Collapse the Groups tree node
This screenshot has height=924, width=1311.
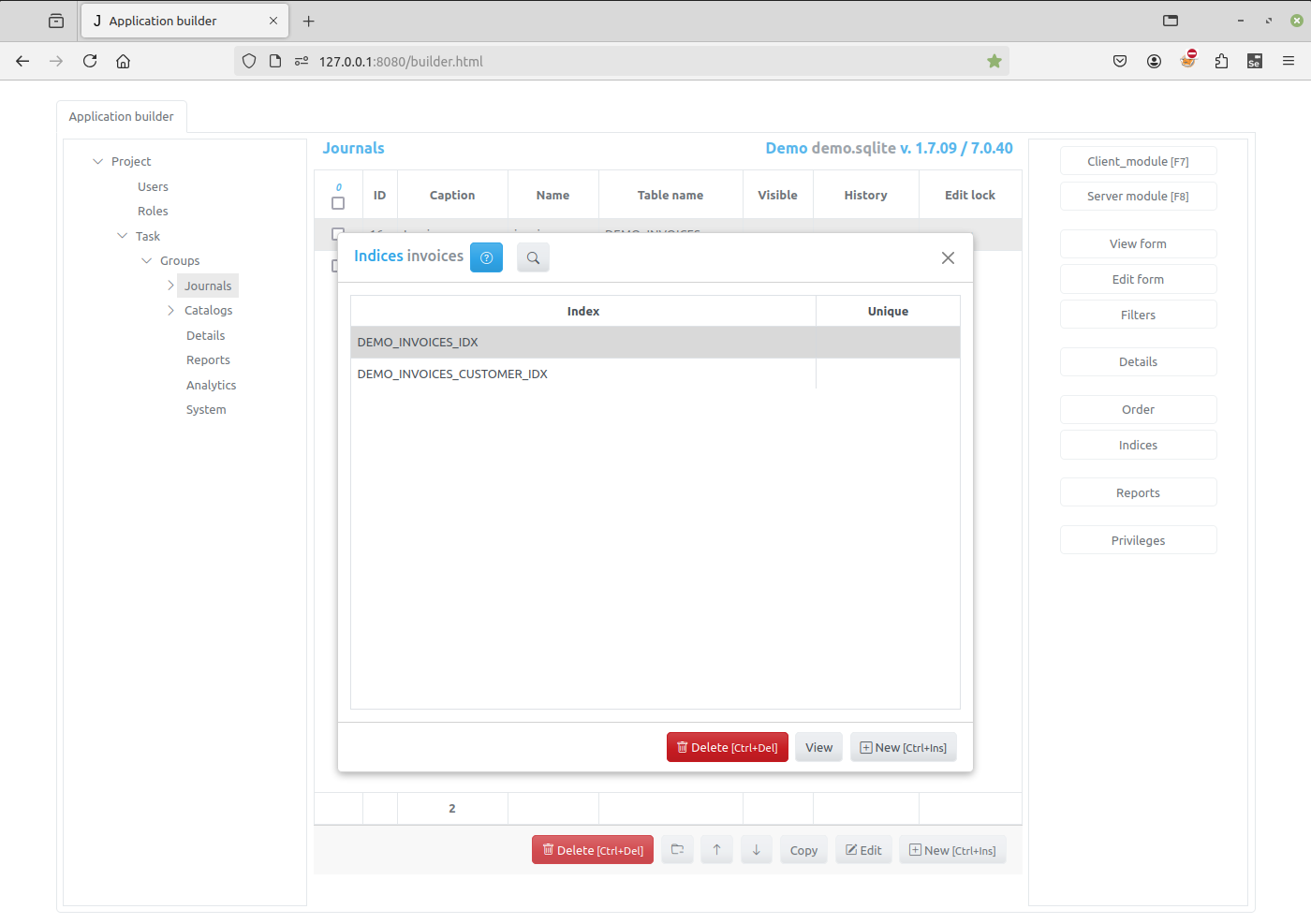pos(147,261)
